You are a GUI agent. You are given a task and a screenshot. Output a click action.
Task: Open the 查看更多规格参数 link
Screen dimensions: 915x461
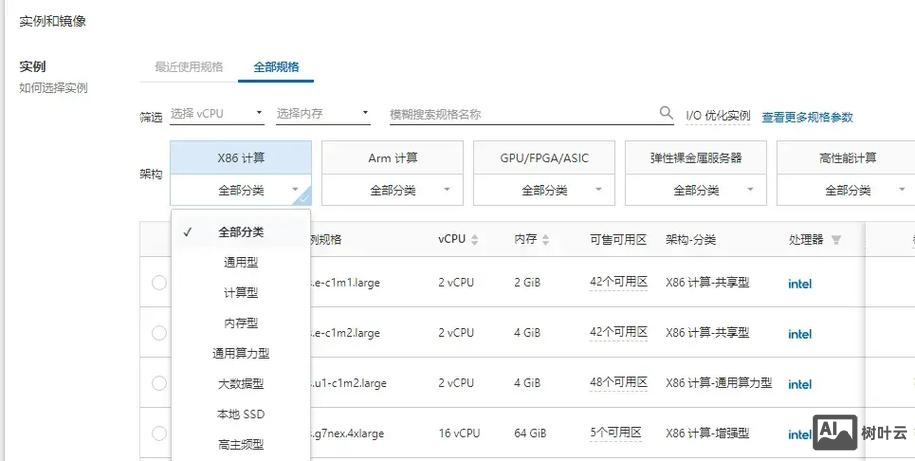click(x=807, y=117)
